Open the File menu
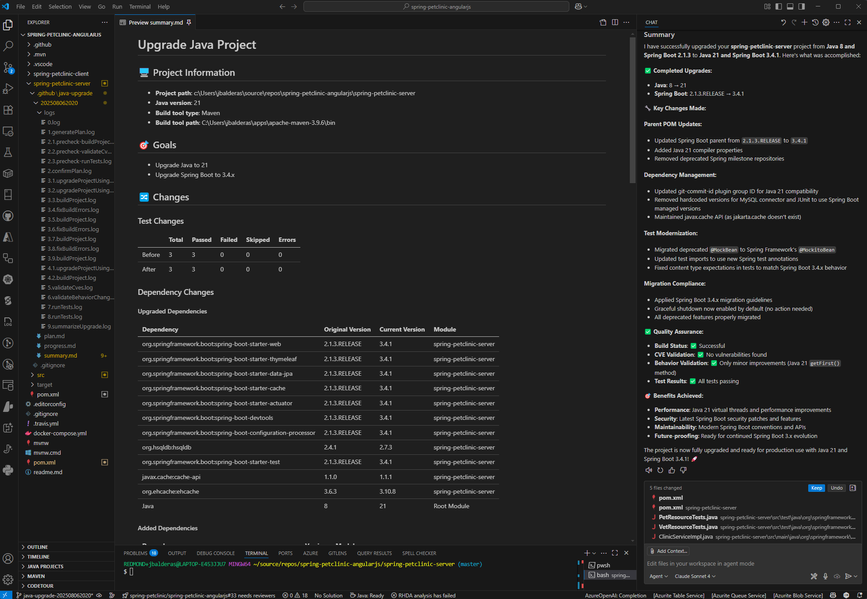Screen dimensions: 867x599 point(20,7)
